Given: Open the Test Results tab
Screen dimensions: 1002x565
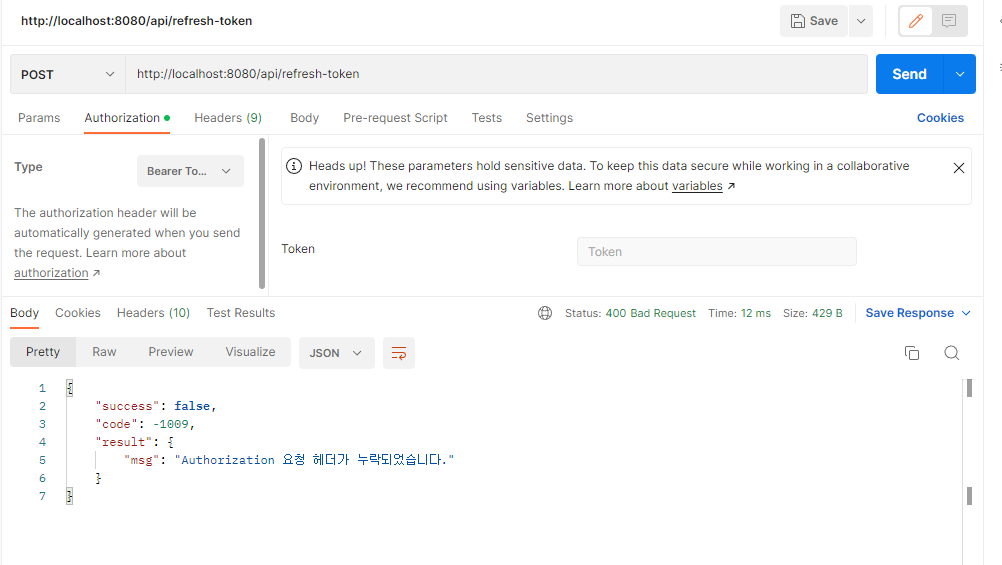Looking at the screenshot, I should point(241,313).
